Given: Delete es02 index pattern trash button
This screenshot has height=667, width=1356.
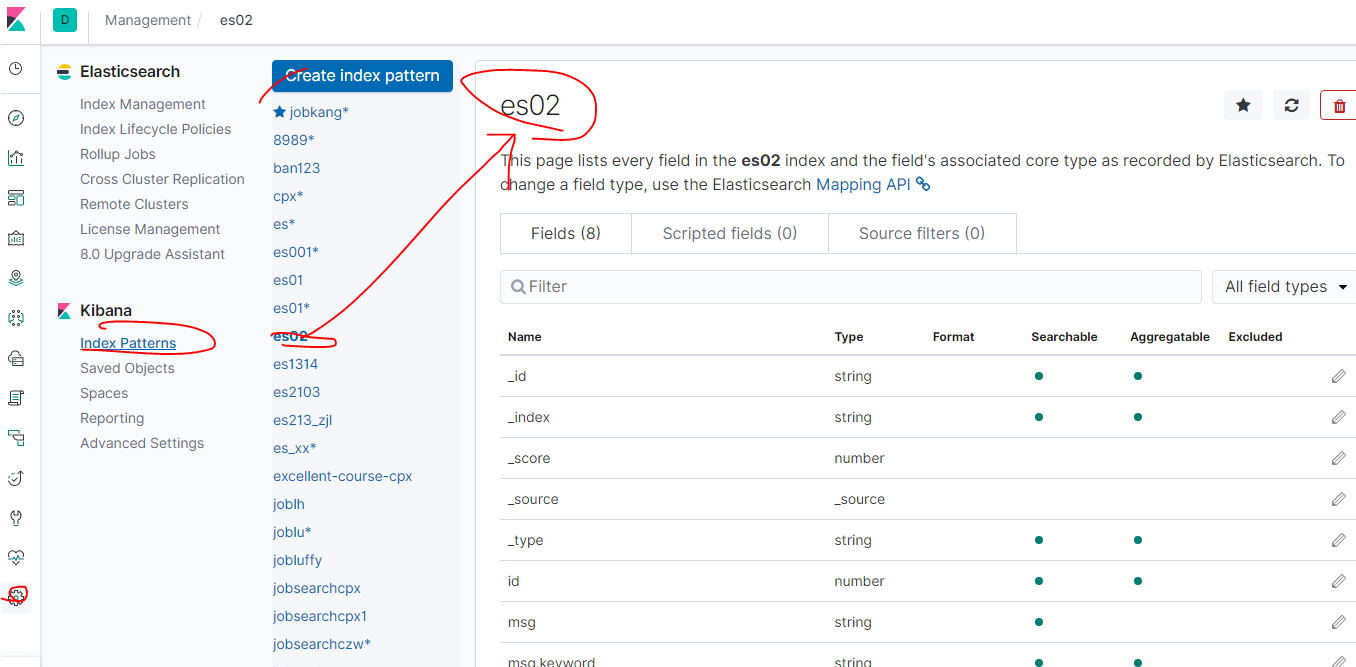Looking at the screenshot, I should tap(1339, 105).
